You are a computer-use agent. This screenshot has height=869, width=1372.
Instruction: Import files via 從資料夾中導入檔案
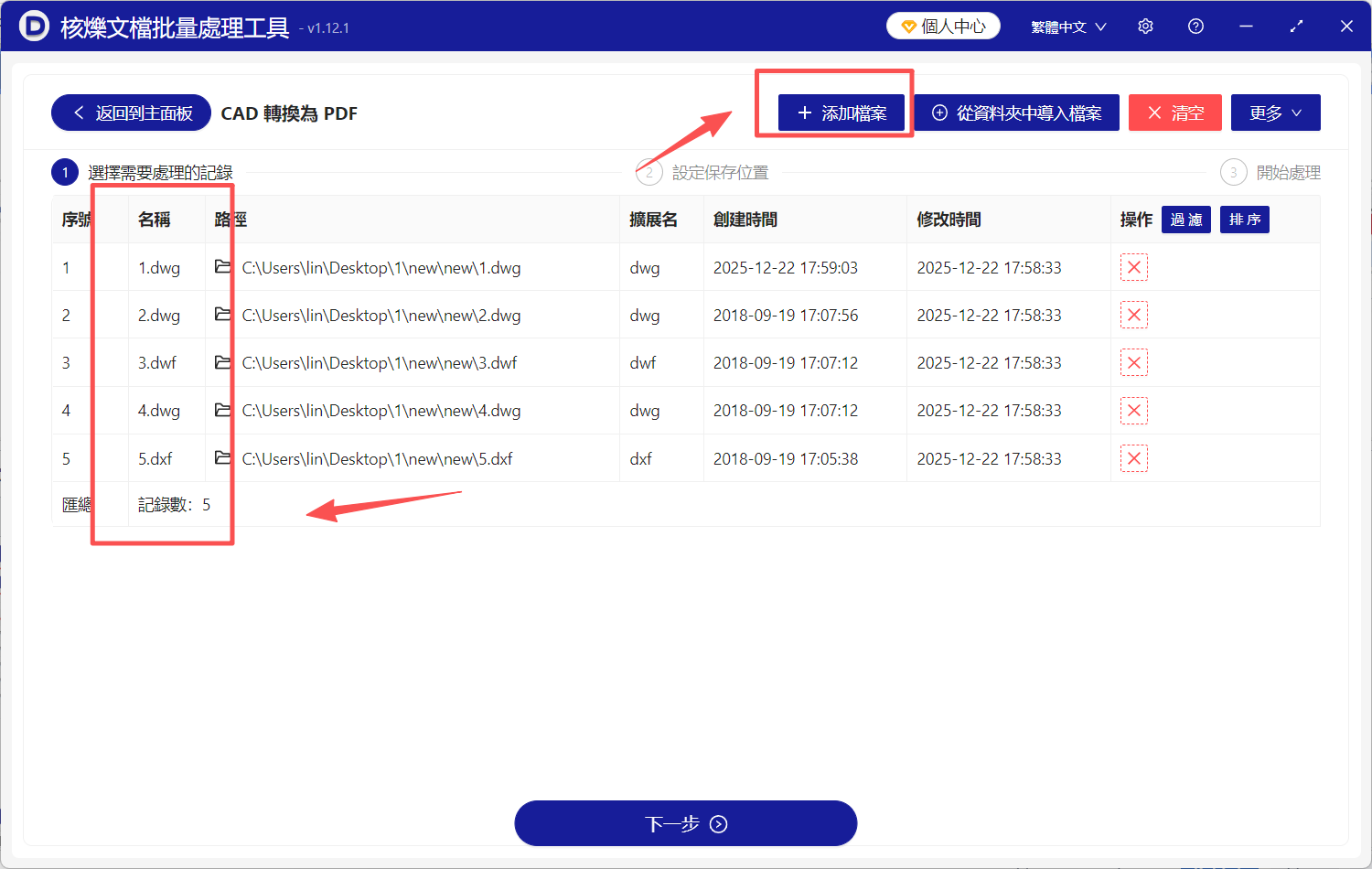pos(1017,112)
